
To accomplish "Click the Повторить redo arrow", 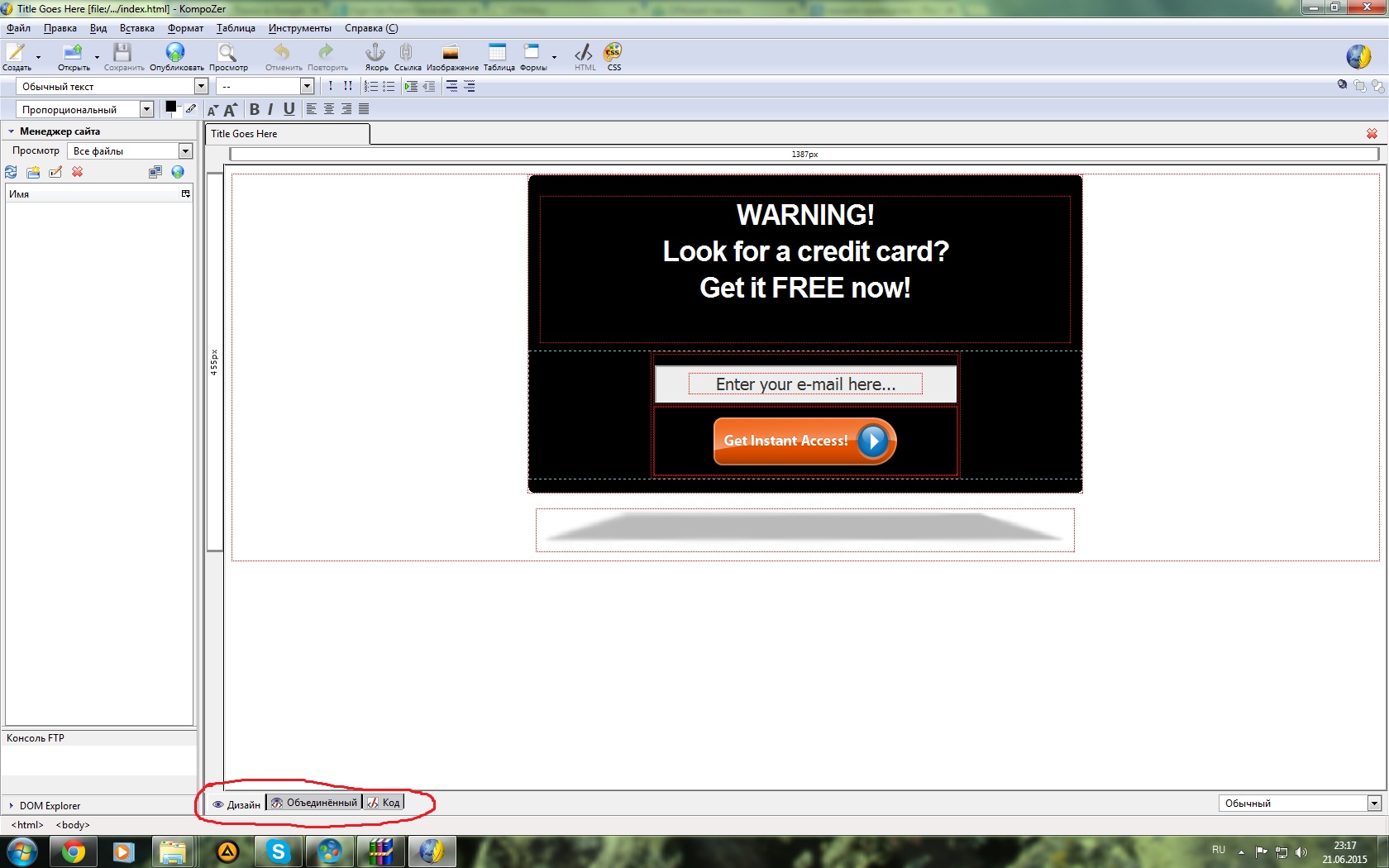I will coord(327,52).
